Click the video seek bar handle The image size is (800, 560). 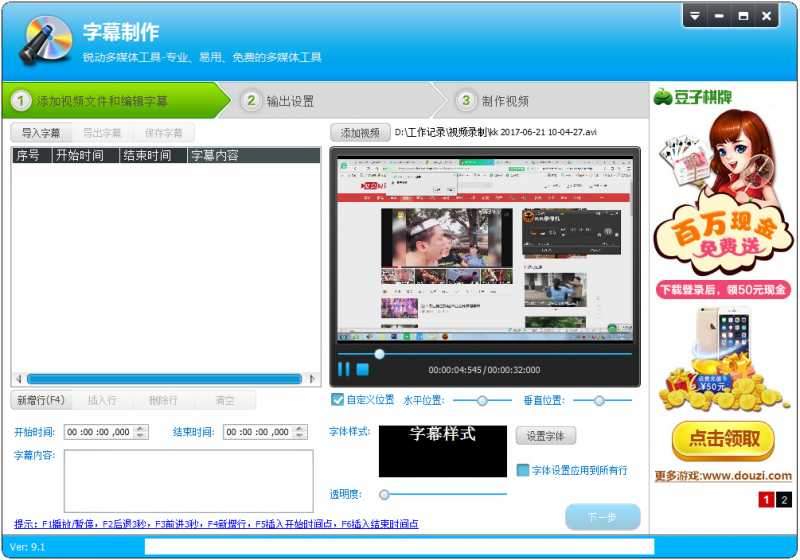click(379, 354)
